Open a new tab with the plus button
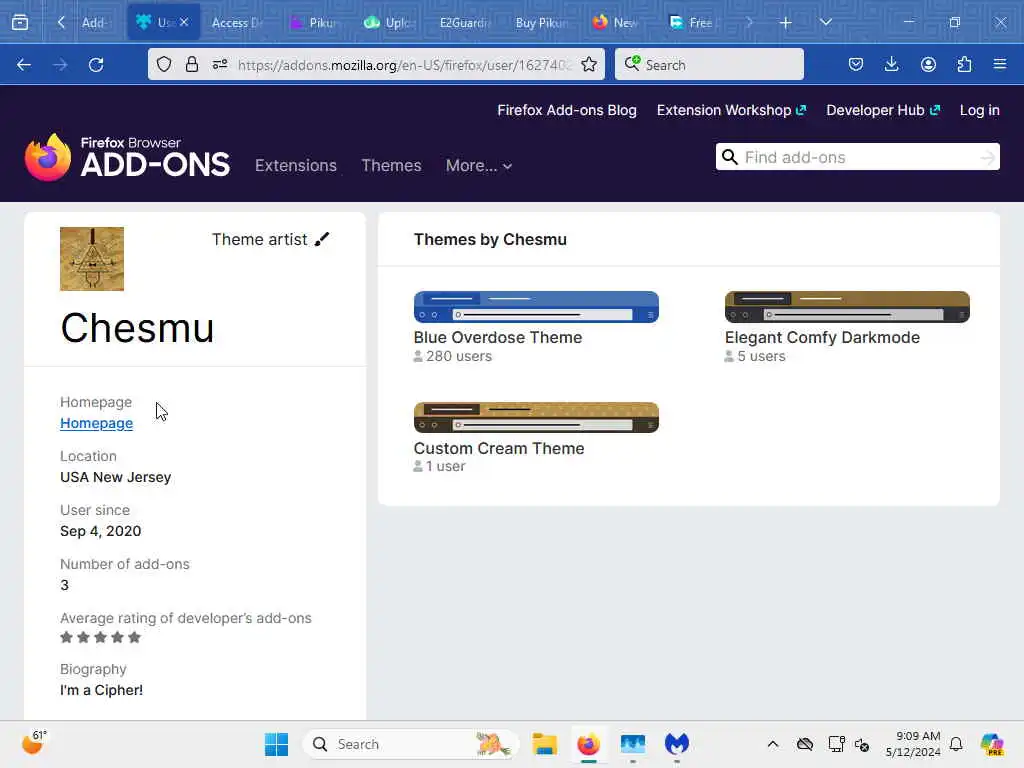1024x768 pixels. [786, 23]
